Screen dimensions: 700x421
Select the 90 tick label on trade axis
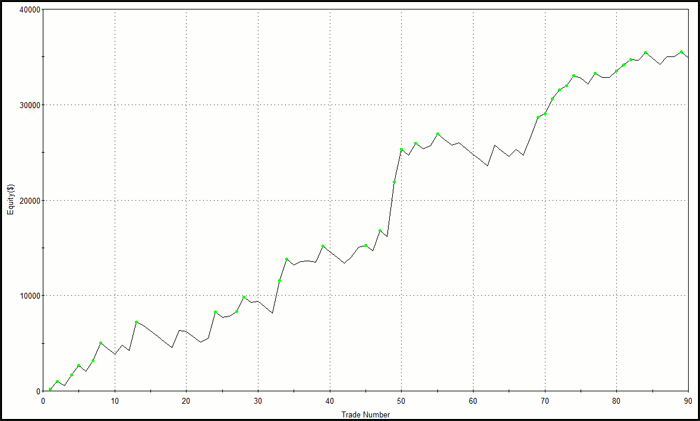688,401
